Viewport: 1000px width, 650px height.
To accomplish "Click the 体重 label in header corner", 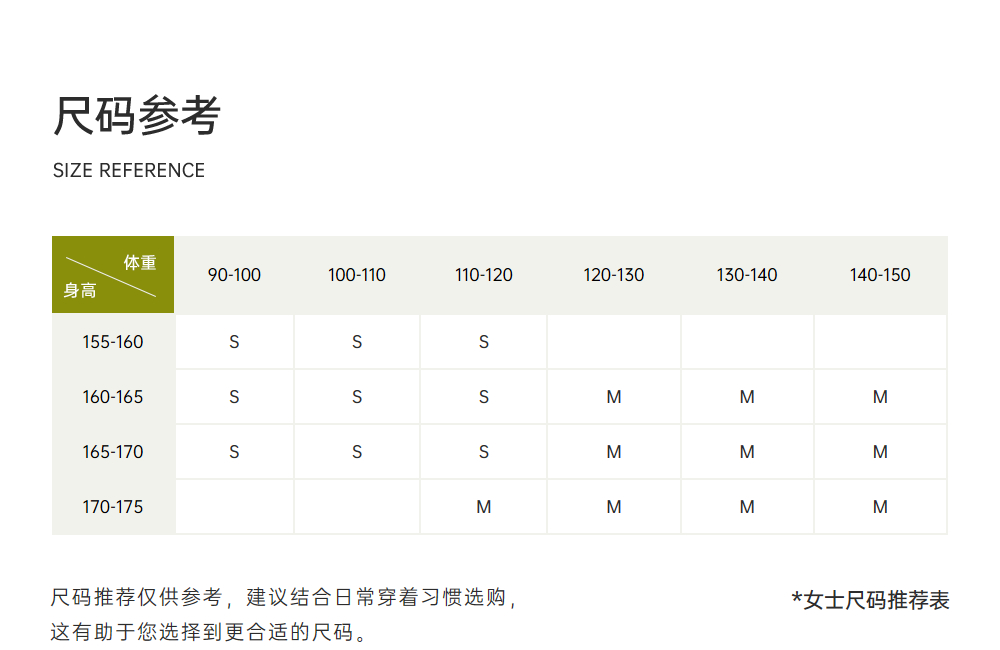I will pyautogui.click(x=140, y=262).
